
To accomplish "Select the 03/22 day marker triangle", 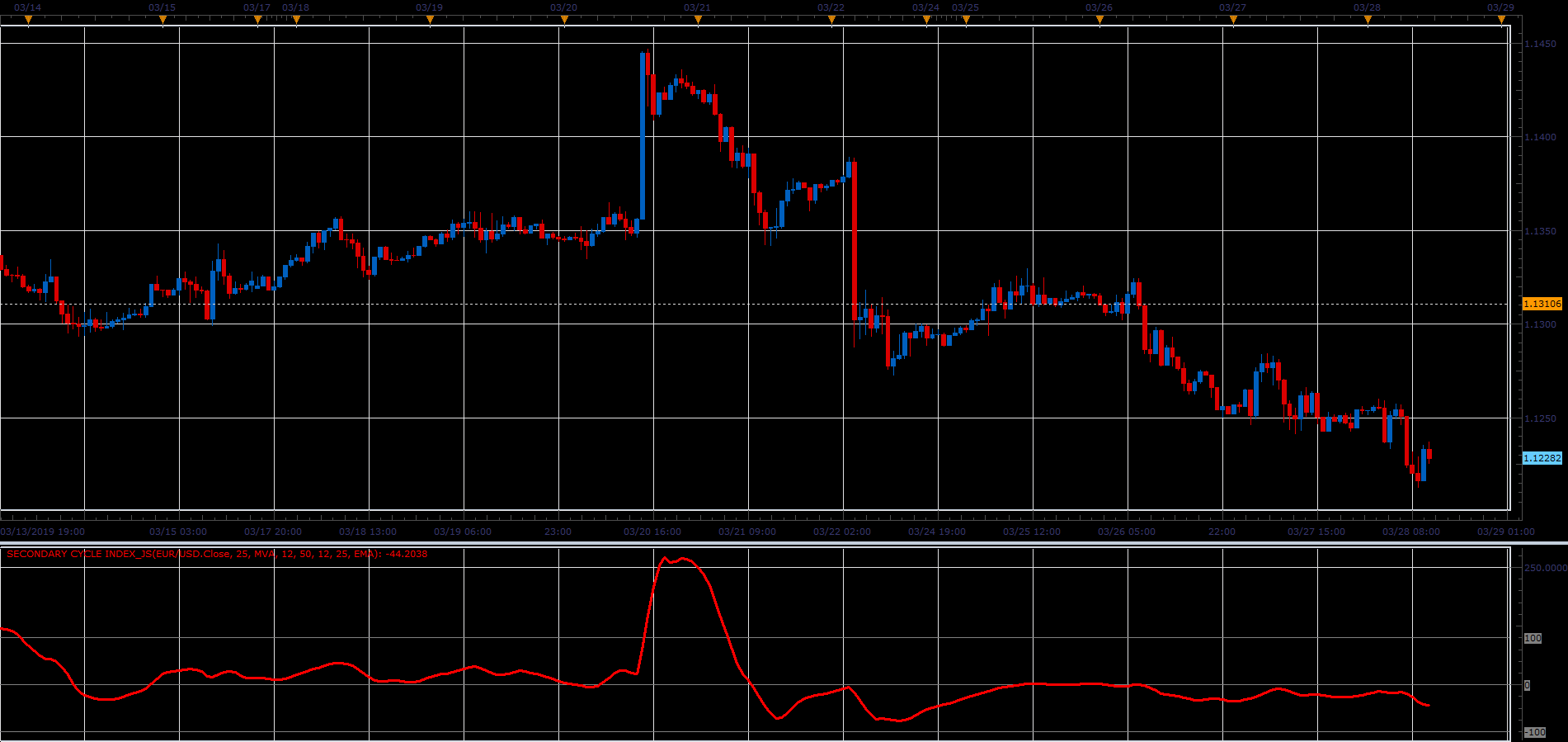I will click(831, 21).
